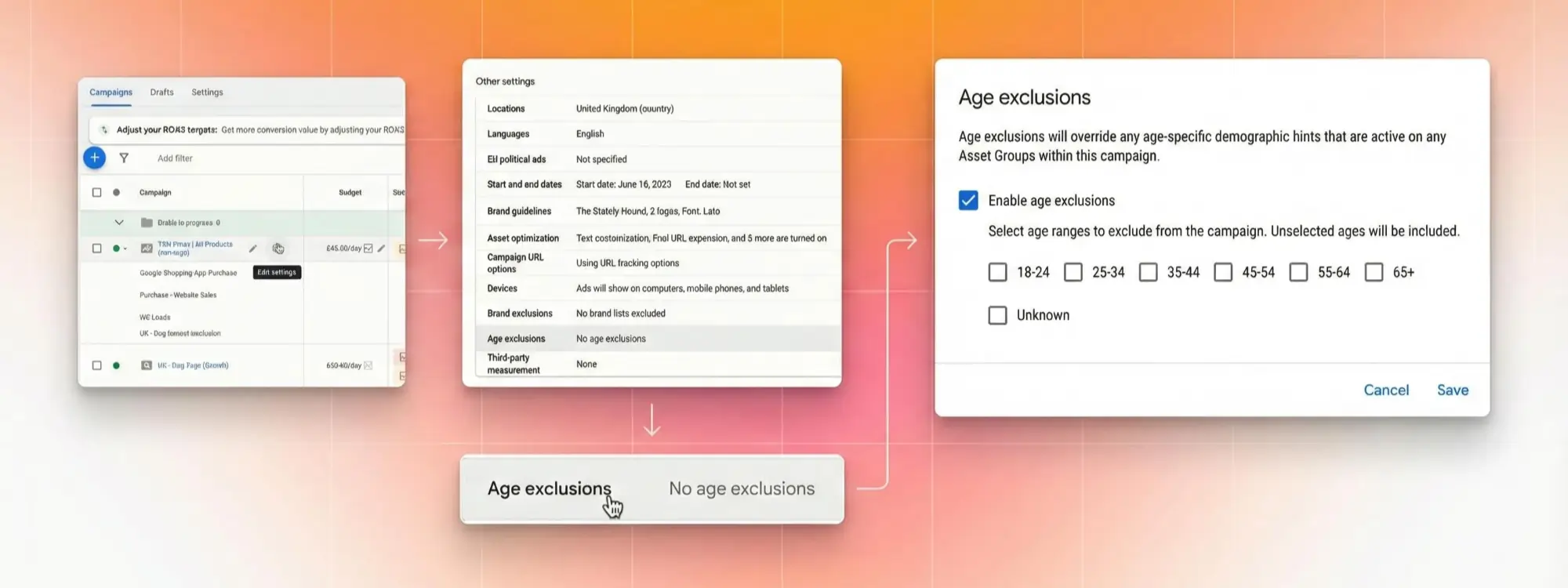Expand the Languages setting row
The image size is (1568, 588).
click(657, 134)
